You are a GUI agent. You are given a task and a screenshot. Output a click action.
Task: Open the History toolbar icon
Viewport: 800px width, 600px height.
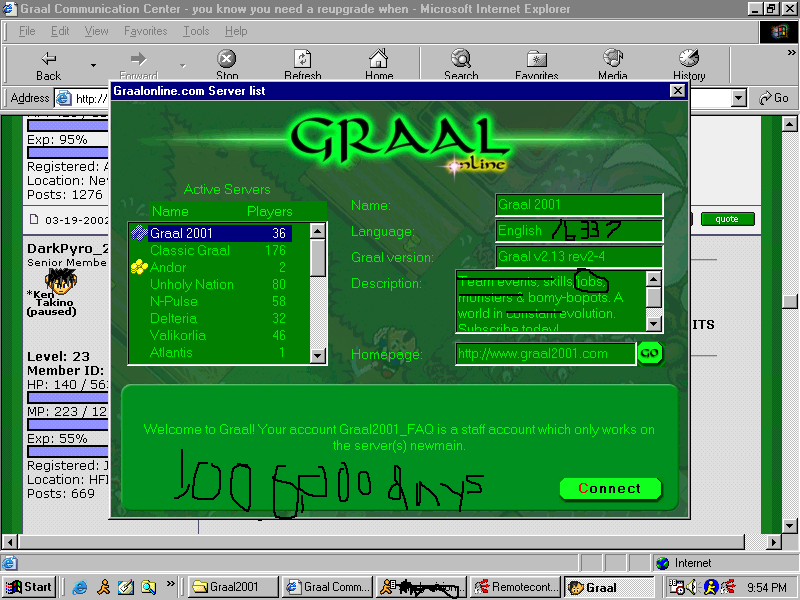689,59
